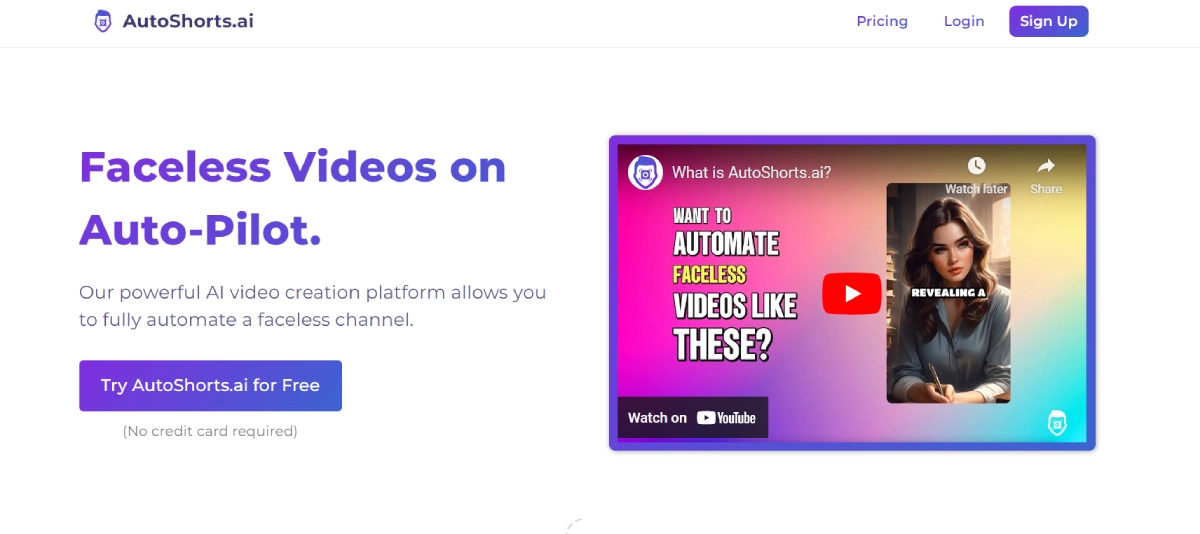Click Try AutoShorts.ai for Free button
This screenshot has width=1200, height=534.
(210, 385)
